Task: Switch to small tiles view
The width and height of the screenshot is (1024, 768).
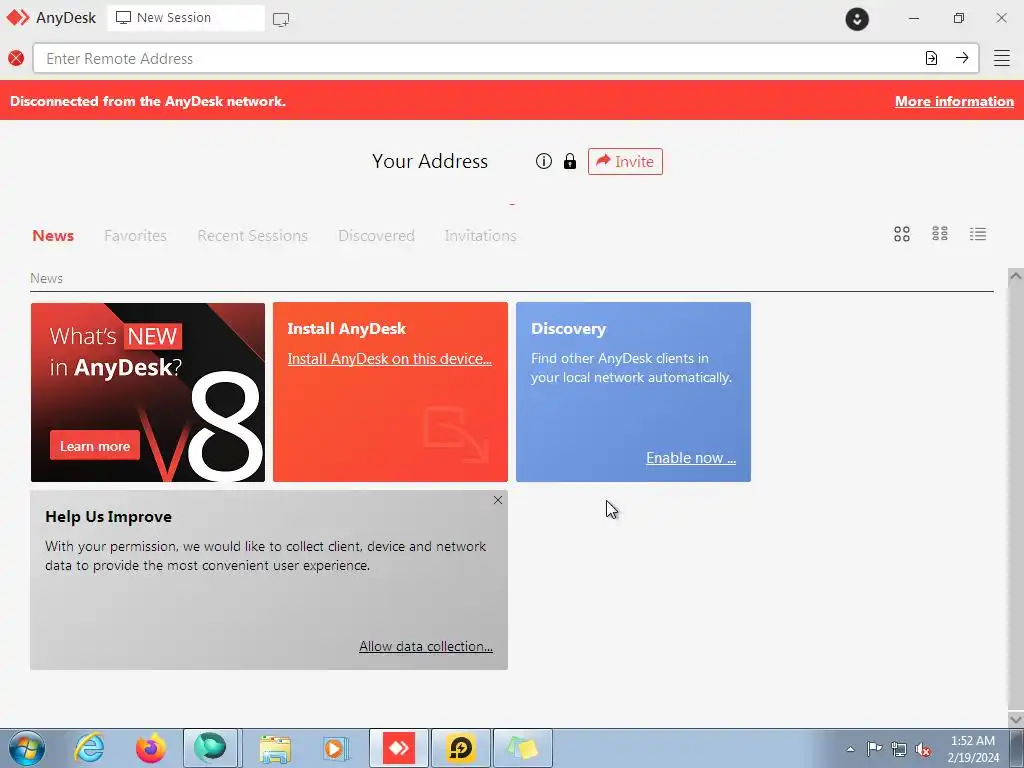Action: pos(940,234)
